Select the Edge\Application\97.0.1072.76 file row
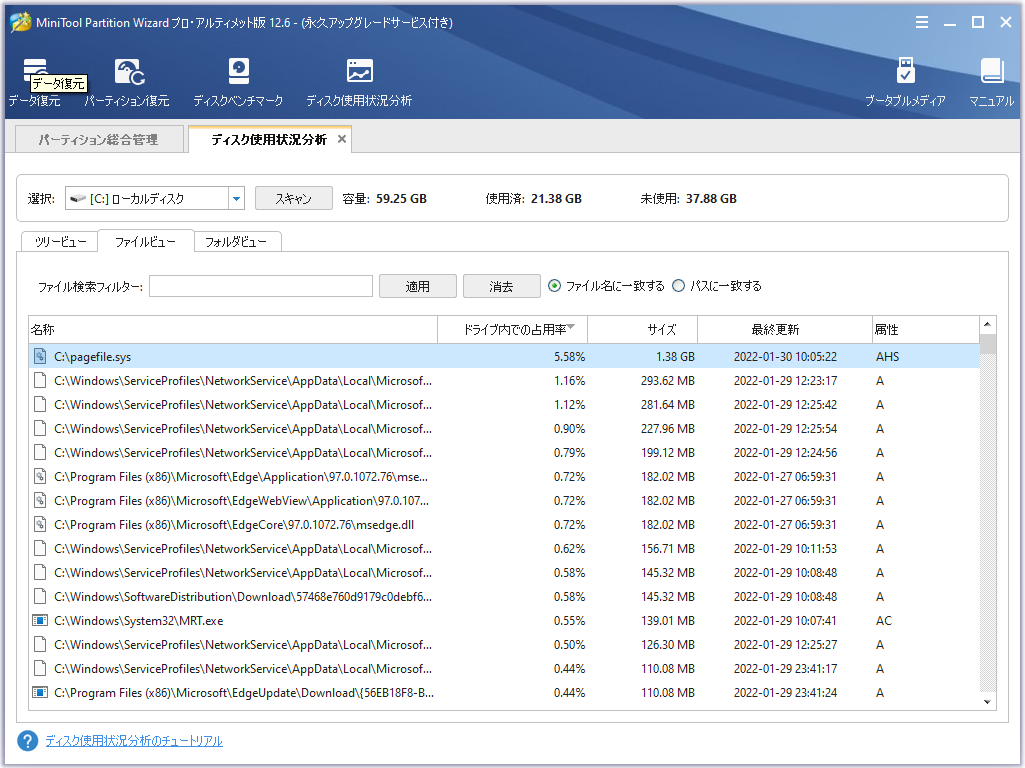 pos(504,476)
